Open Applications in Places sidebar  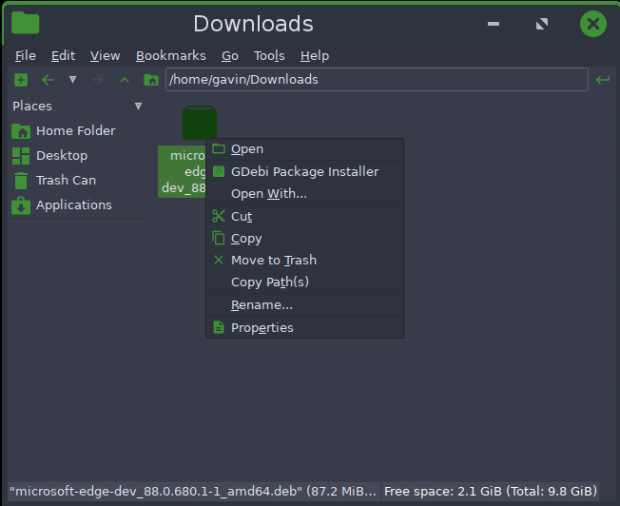(x=62, y=205)
